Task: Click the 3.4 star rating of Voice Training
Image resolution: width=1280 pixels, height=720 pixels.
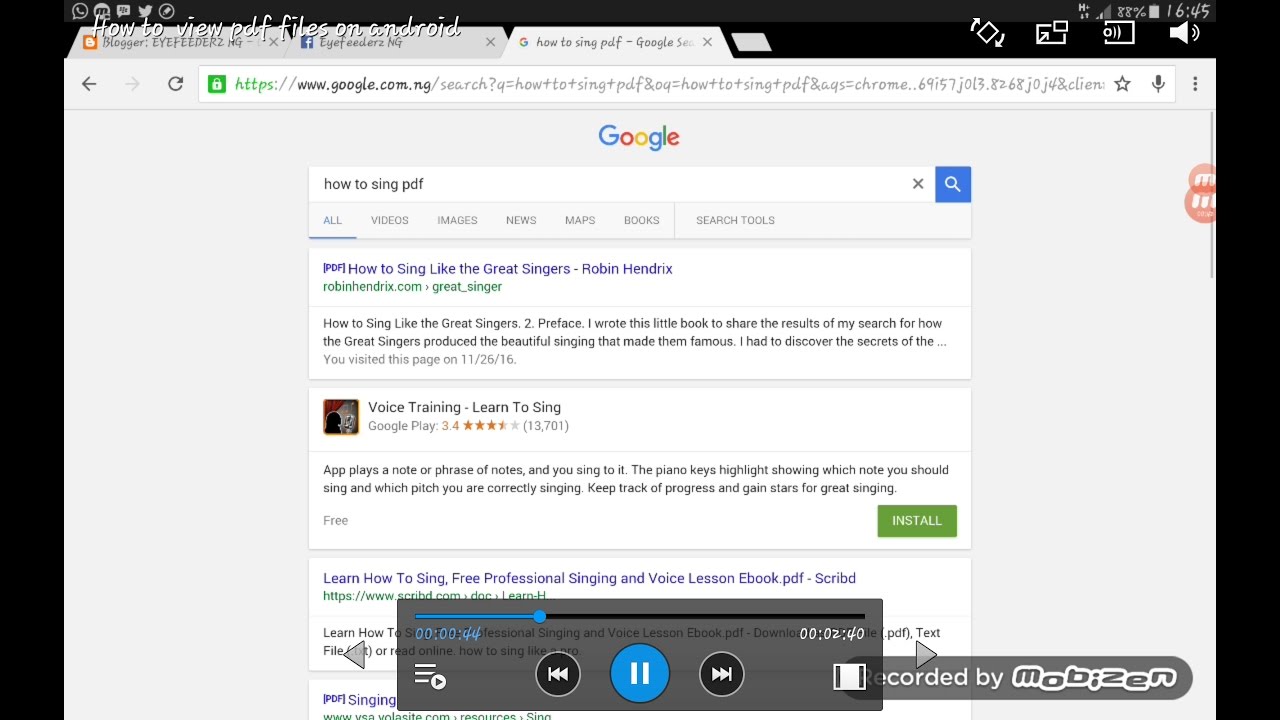Action: point(480,426)
